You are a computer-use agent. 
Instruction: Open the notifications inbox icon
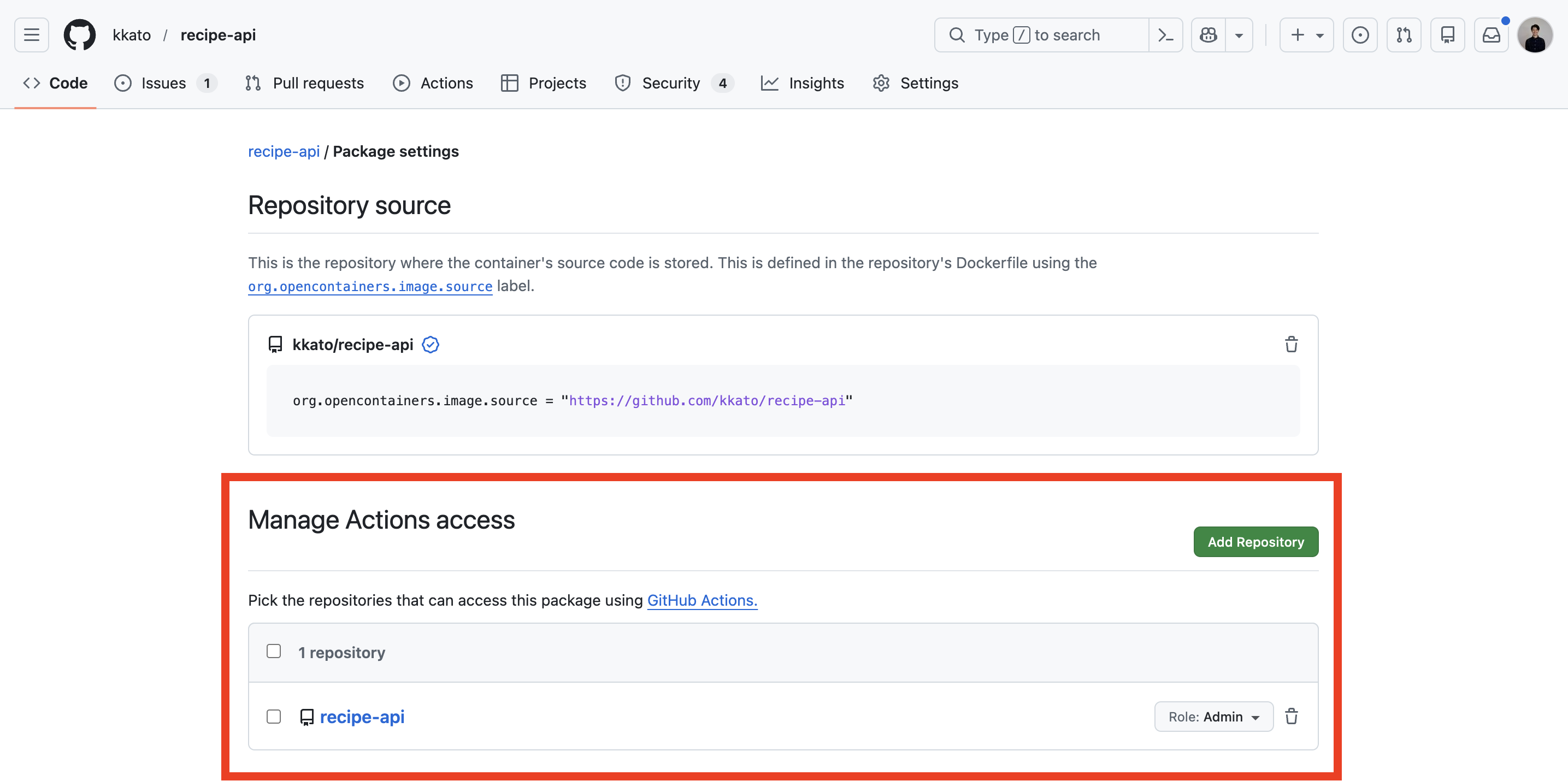pyautogui.click(x=1492, y=34)
